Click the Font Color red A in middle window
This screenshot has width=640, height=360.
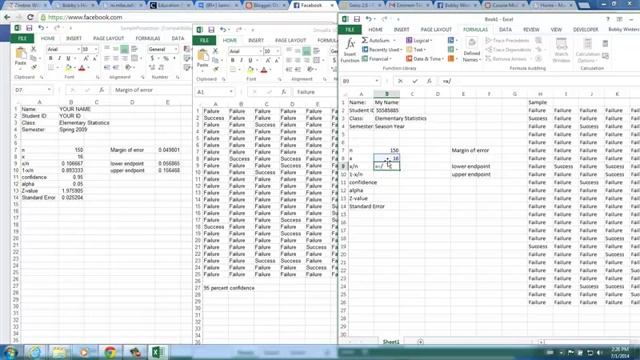[x=264, y=69]
